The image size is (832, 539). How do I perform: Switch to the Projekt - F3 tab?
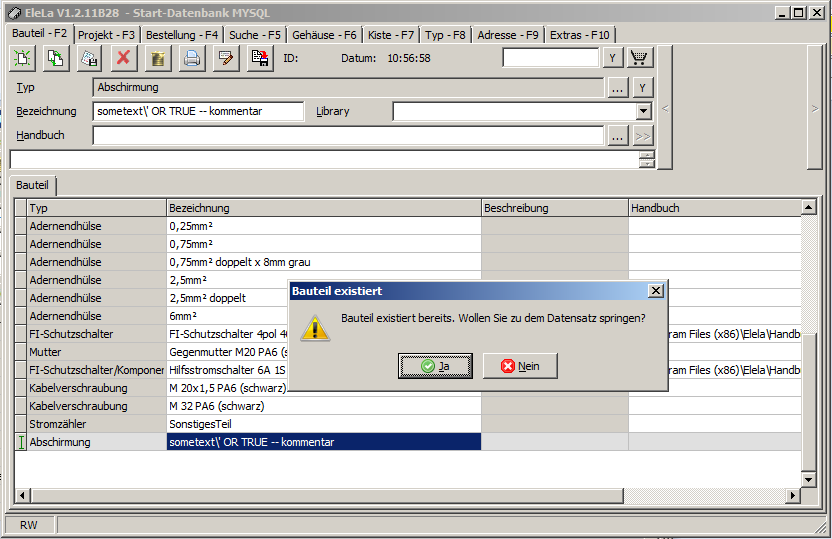tap(106, 35)
